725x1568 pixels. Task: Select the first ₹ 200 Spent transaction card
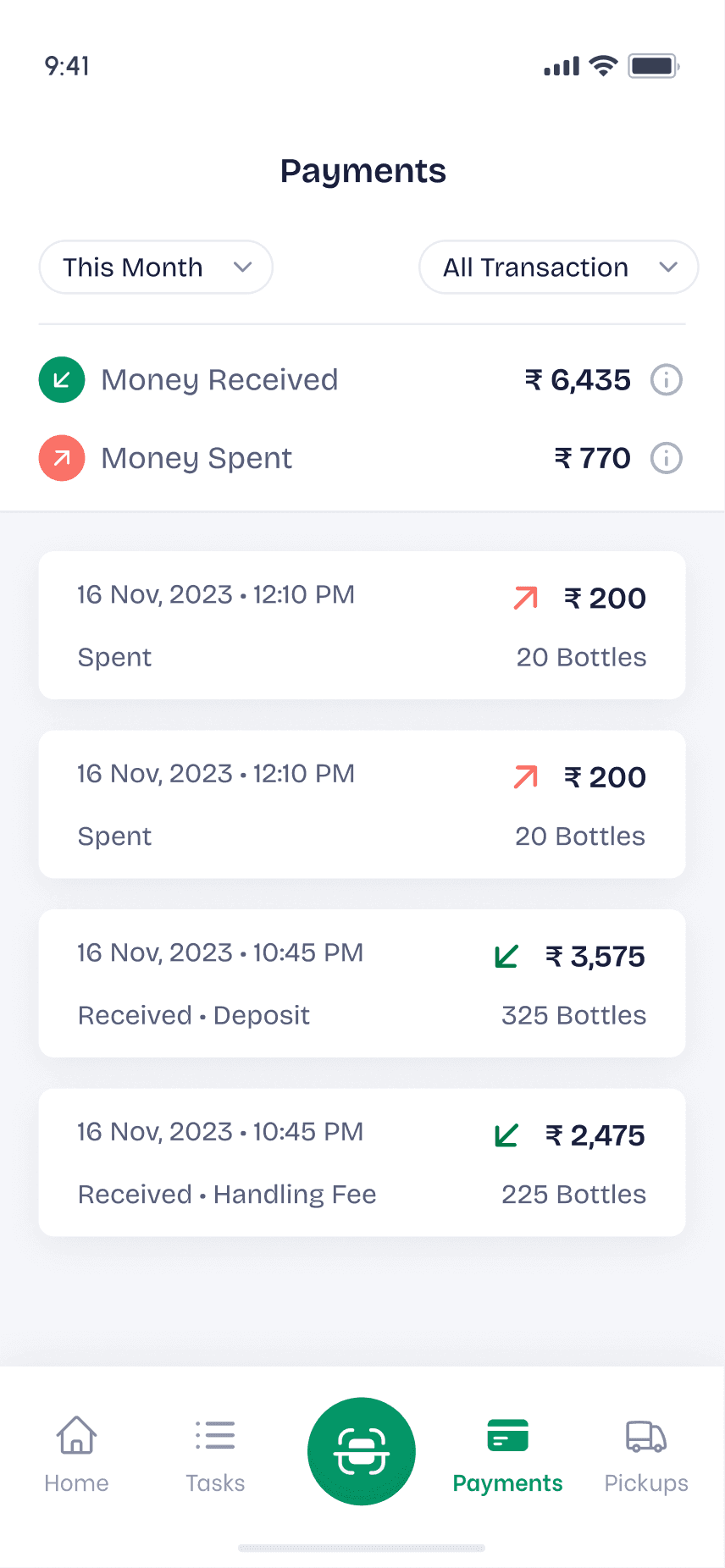[x=362, y=625]
